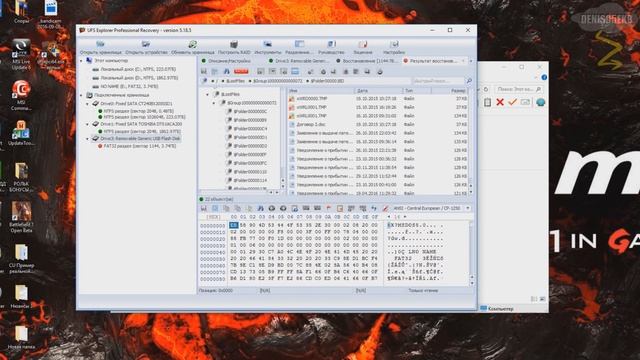Open the MSI Live Update 6 desktop icon
Screen dimensions: 640x360
tap(21, 54)
